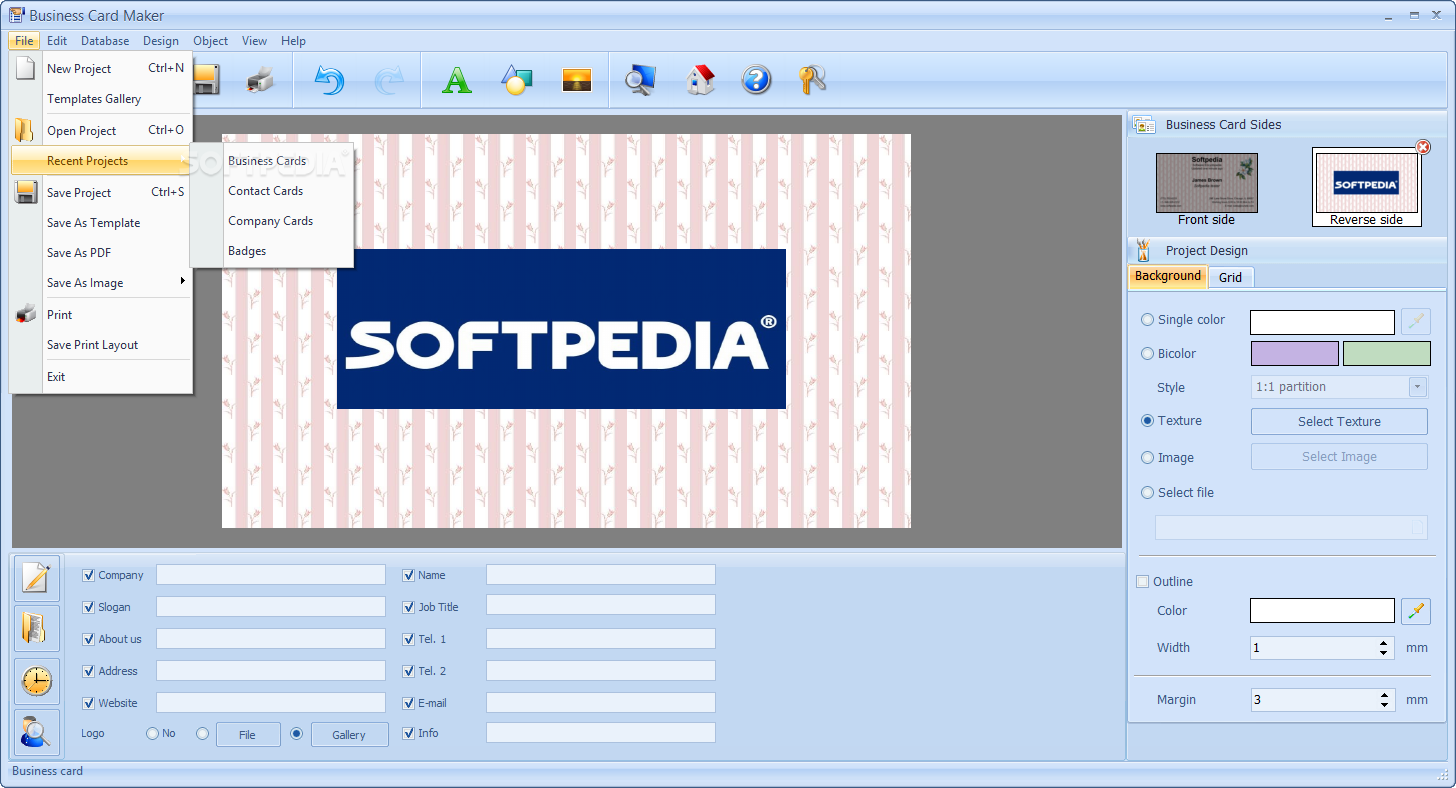1456x788 pixels.
Task: Click the white Single color swatch
Action: click(1322, 322)
